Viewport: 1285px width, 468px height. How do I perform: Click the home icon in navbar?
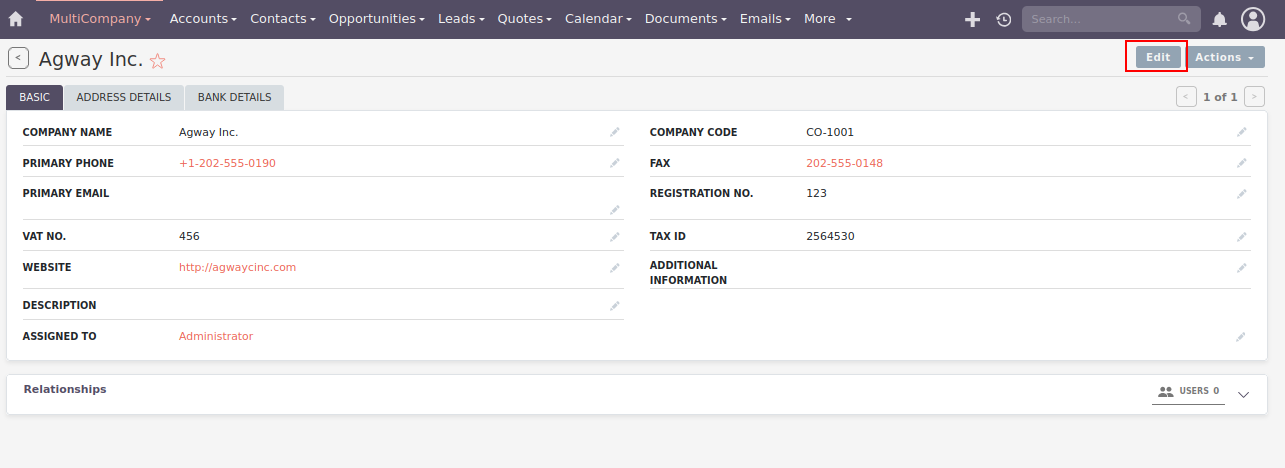(16, 19)
